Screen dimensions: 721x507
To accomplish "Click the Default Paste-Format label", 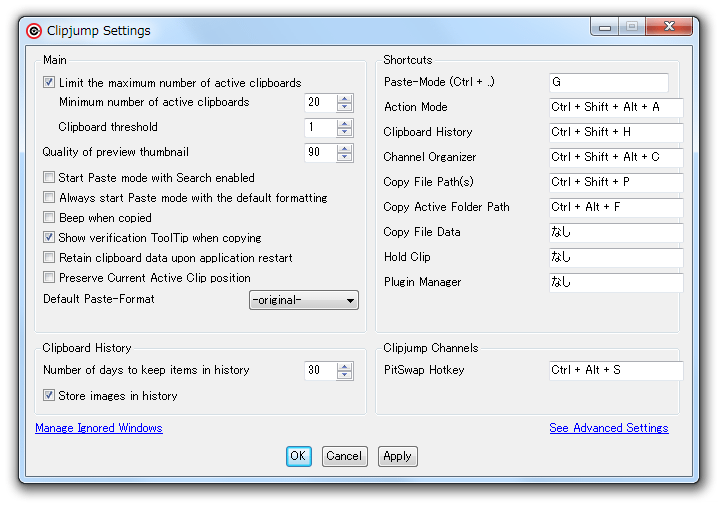I will (x=99, y=299).
